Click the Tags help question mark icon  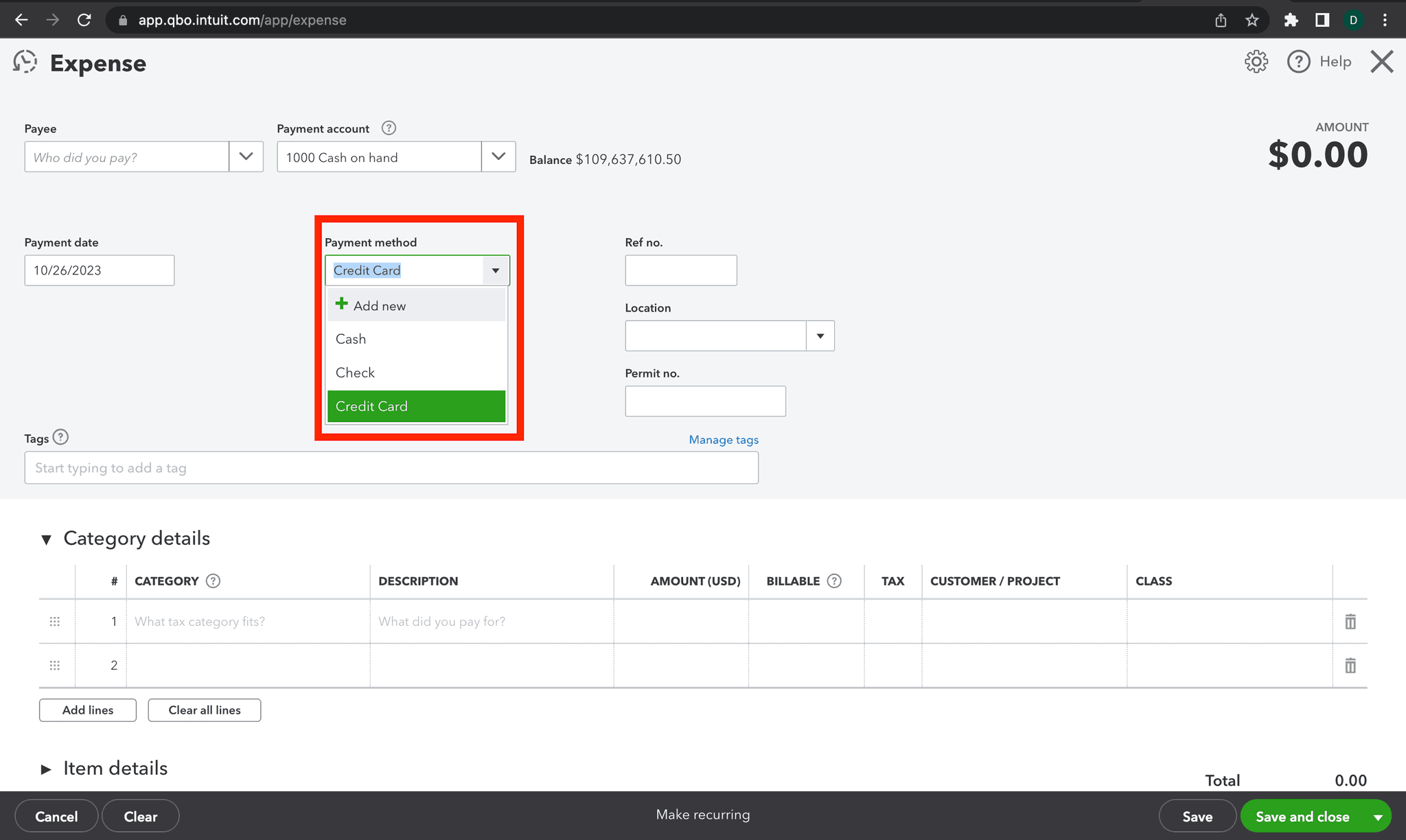tap(61, 437)
